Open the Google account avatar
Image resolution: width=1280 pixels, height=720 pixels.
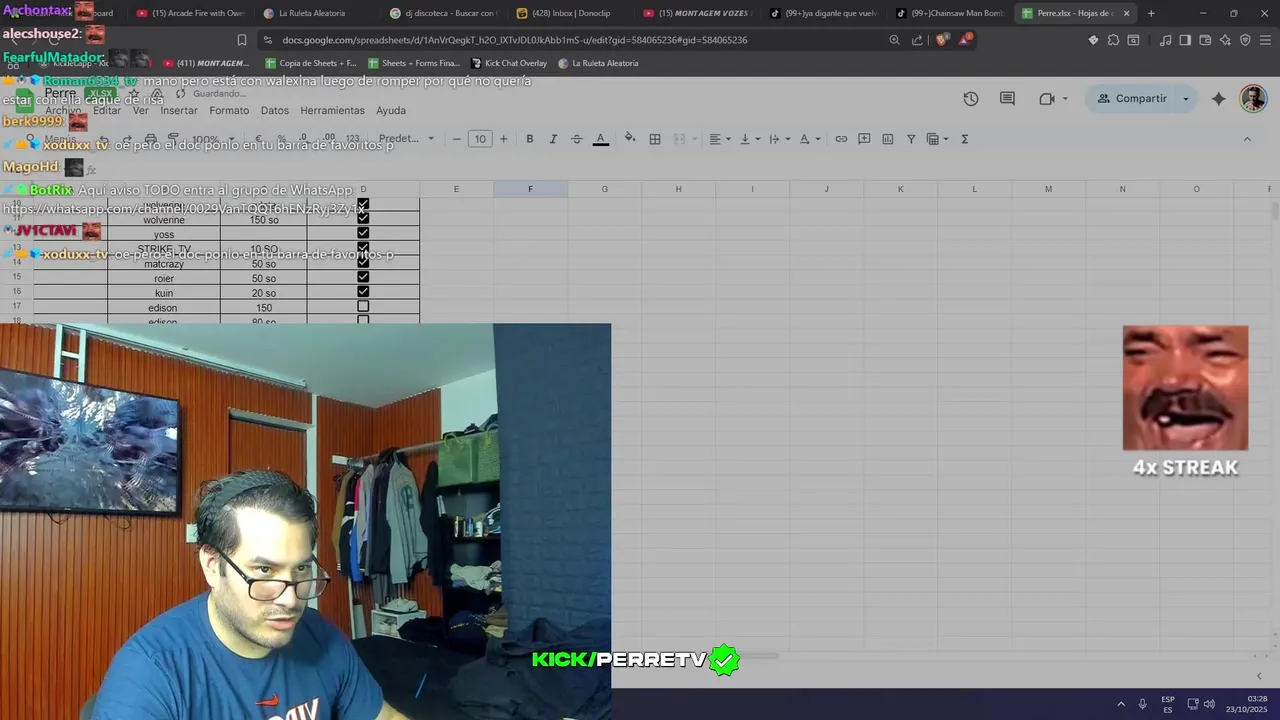tap(1253, 98)
